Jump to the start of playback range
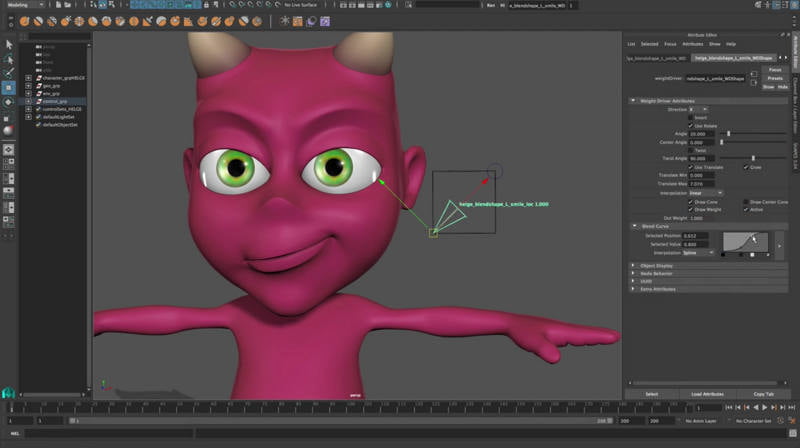Image resolution: width=800 pixels, height=448 pixels. (729, 408)
